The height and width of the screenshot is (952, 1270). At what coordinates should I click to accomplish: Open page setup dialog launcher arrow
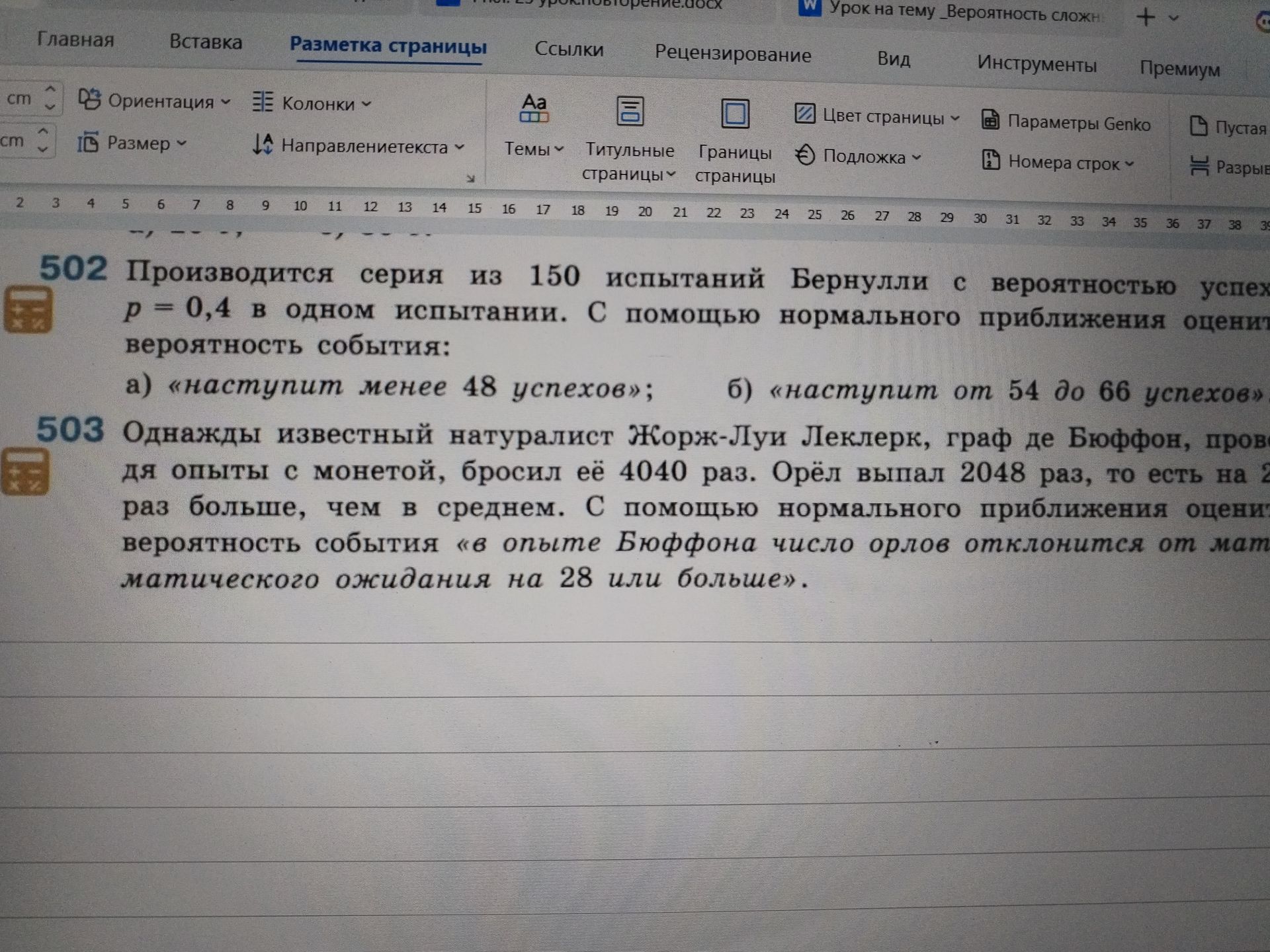click(x=470, y=178)
